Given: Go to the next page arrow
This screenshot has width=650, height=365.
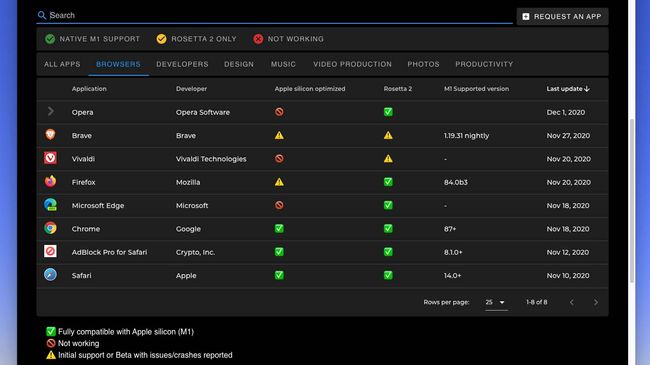Looking at the screenshot, I should [596, 302].
